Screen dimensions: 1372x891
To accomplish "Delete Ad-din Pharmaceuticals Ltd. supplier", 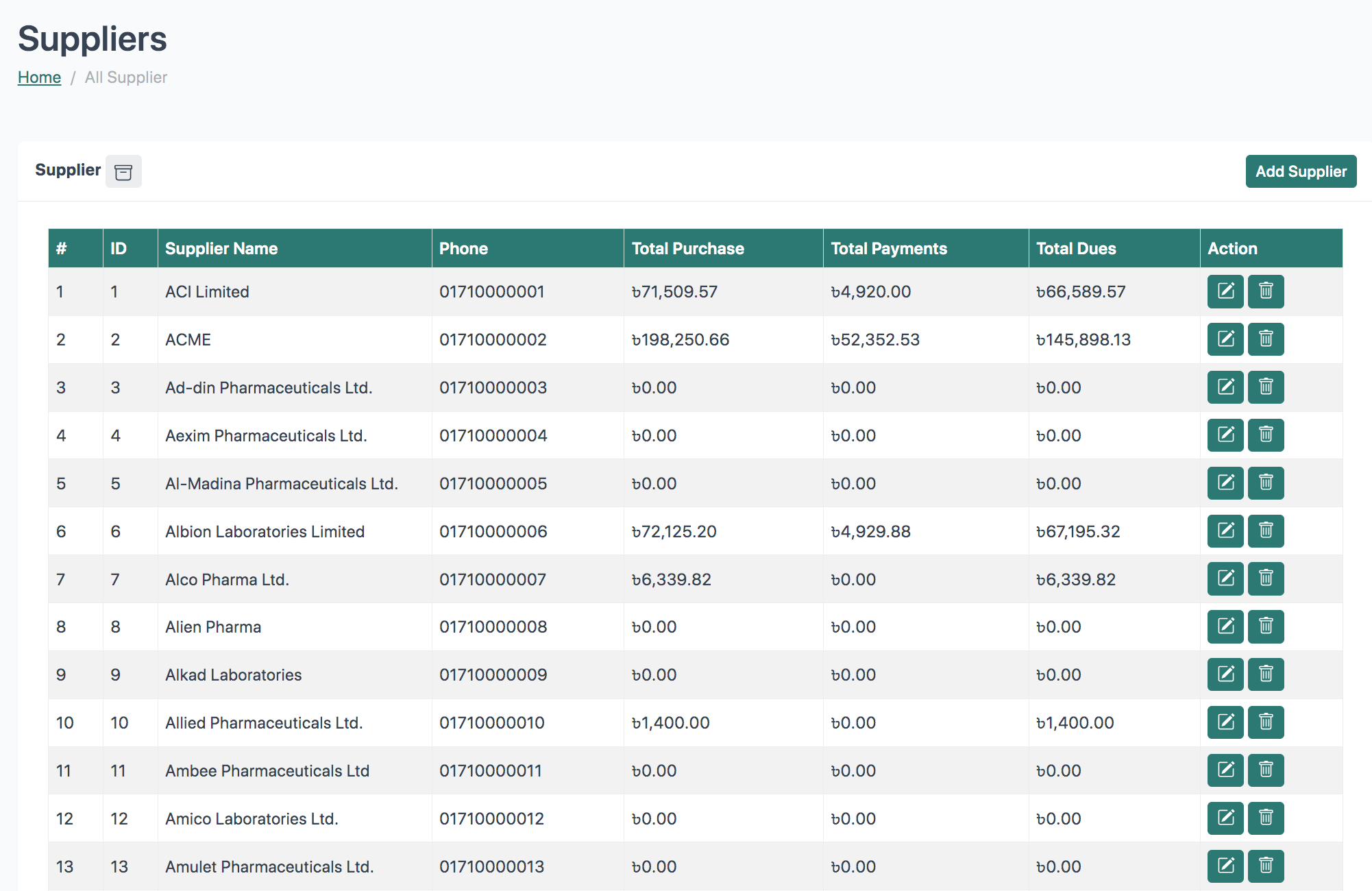I will (1266, 387).
